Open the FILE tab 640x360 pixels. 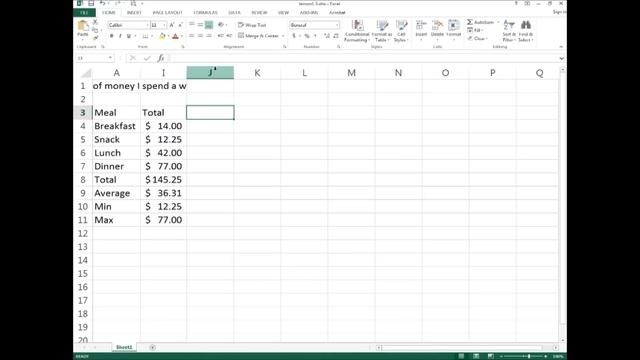coord(84,13)
